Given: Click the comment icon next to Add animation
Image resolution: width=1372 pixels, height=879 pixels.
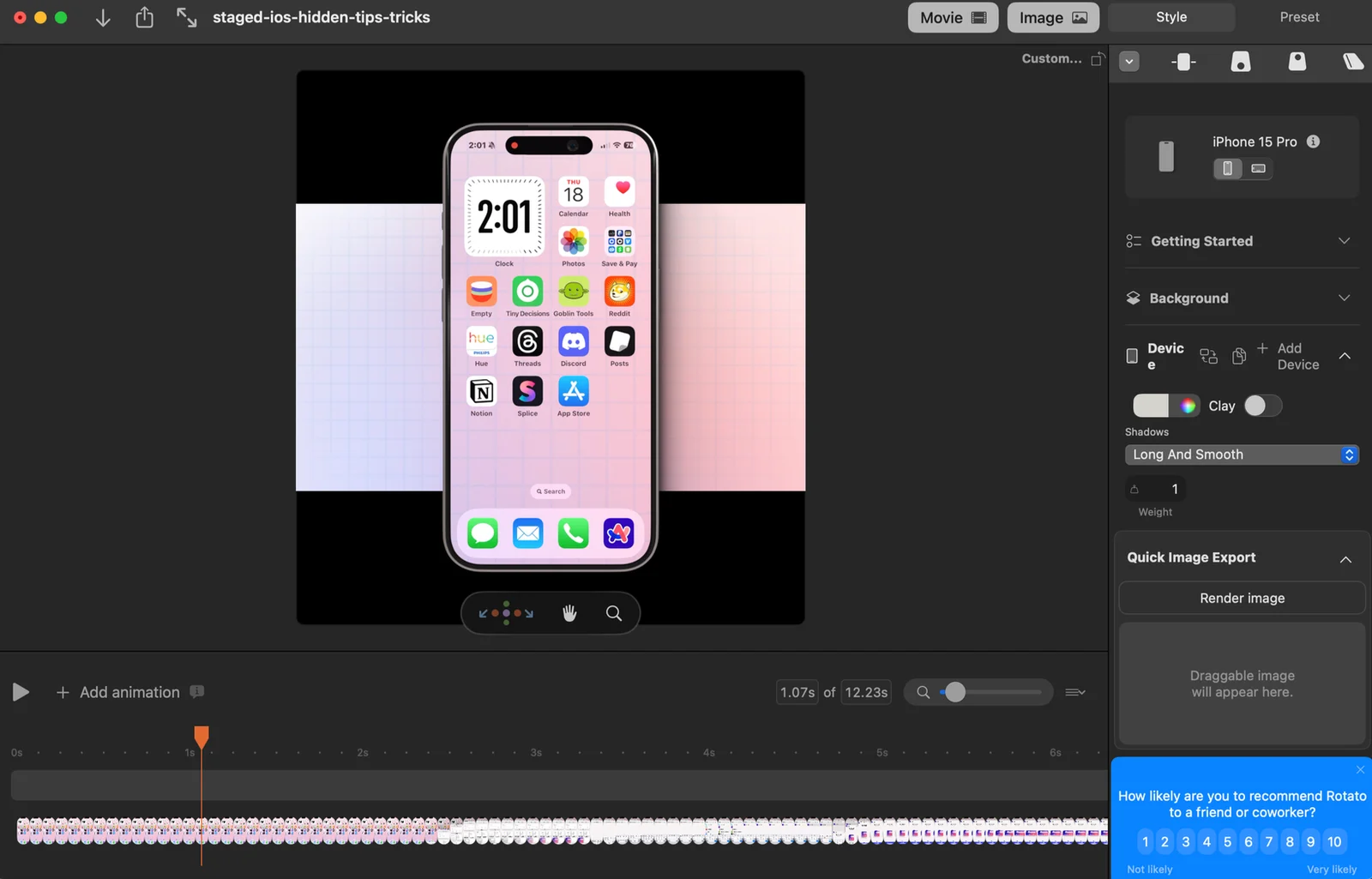Looking at the screenshot, I should pyautogui.click(x=197, y=691).
